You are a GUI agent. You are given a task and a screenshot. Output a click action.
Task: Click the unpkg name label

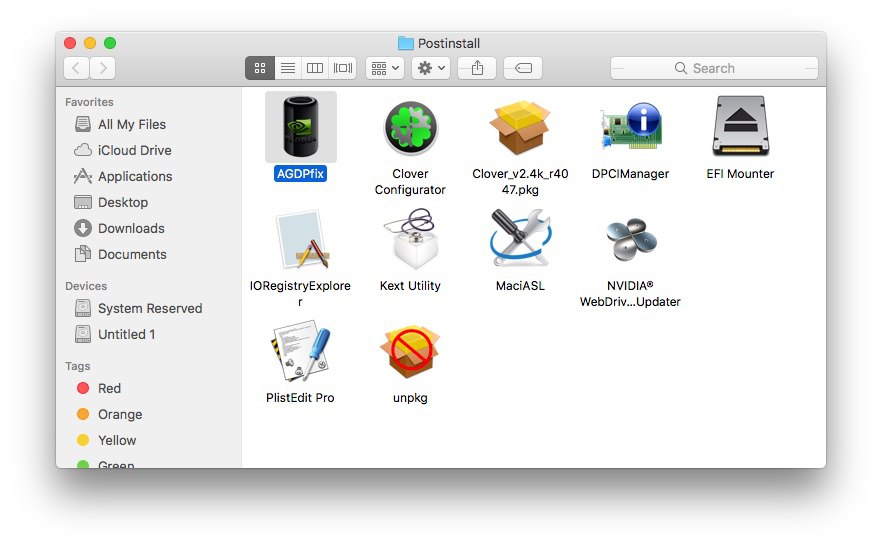(410, 398)
